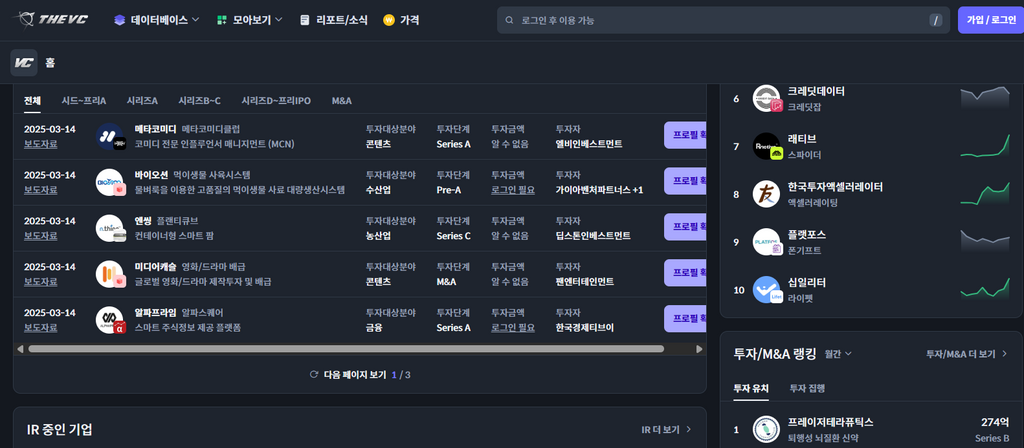
Task: Click investor 엘비인베스트먼트
Action: click(589, 144)
